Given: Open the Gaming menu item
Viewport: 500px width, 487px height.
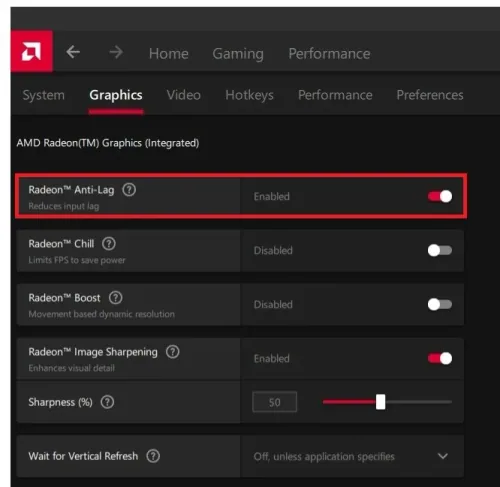Looking at the screenshot, I should point(238,54).
